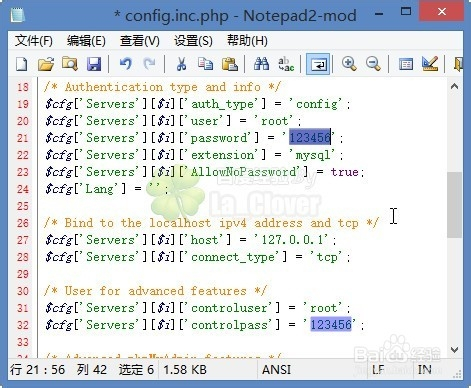Browse files with the folder-magnifier icon
The image size is (471, 388).
pyautogui.click(x=70, y=64)
